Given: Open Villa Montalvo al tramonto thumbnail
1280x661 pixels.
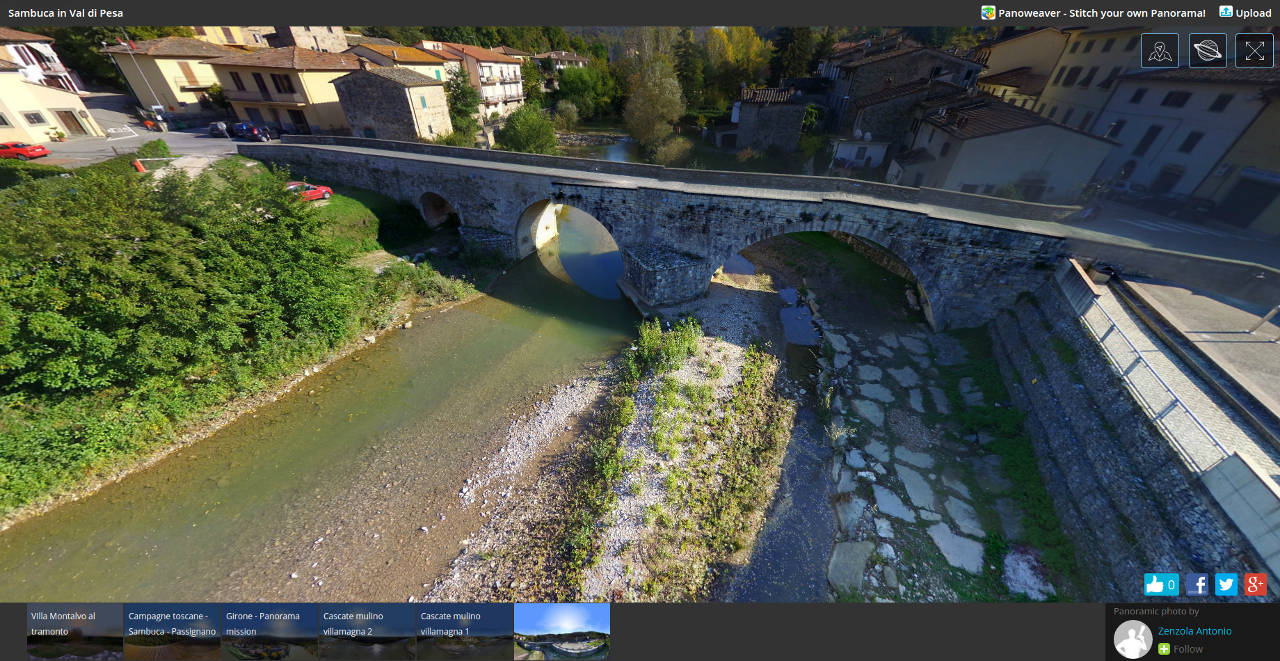Looking at the screenshot, I should point(75,631).
